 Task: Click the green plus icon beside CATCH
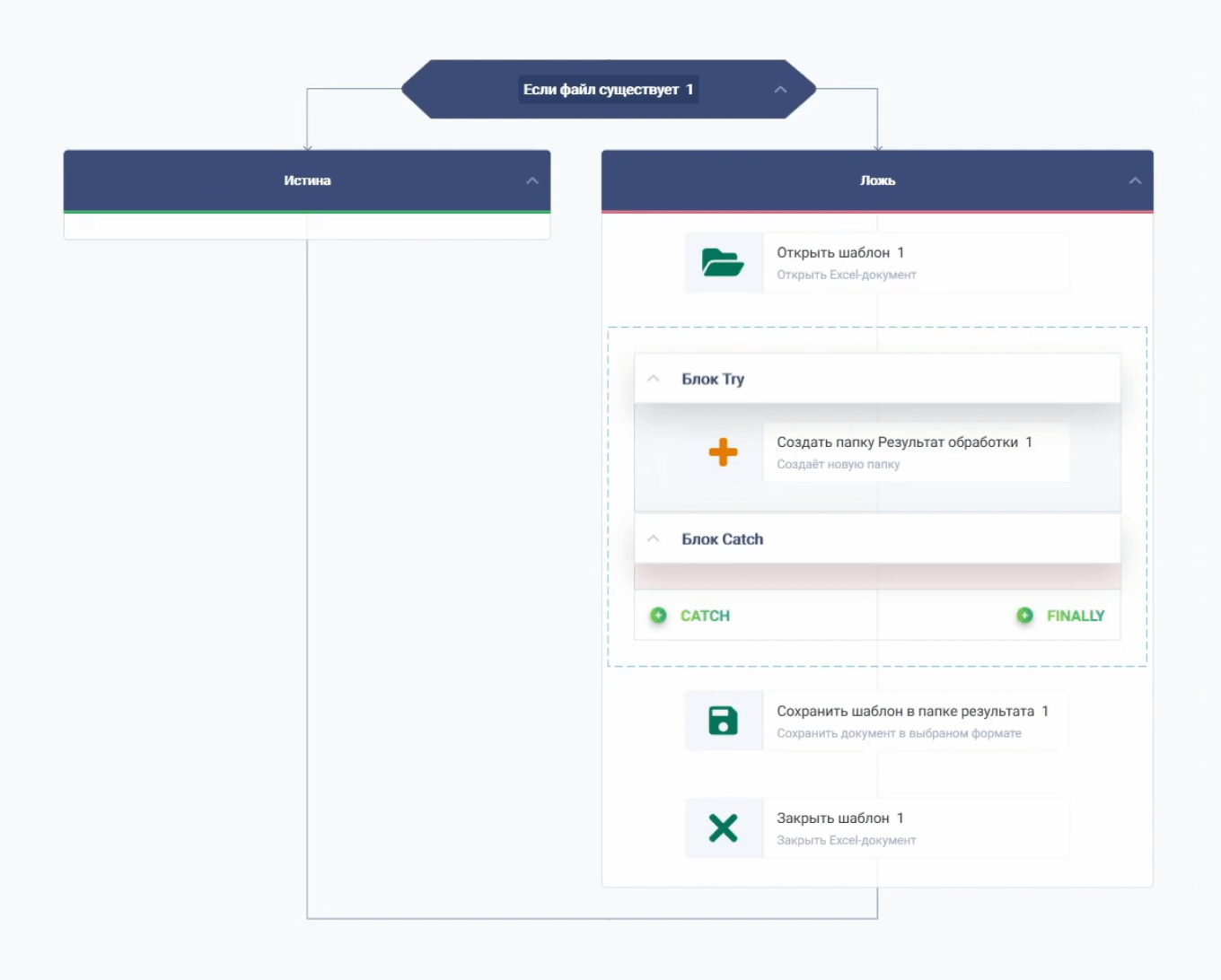coord(658,616)
